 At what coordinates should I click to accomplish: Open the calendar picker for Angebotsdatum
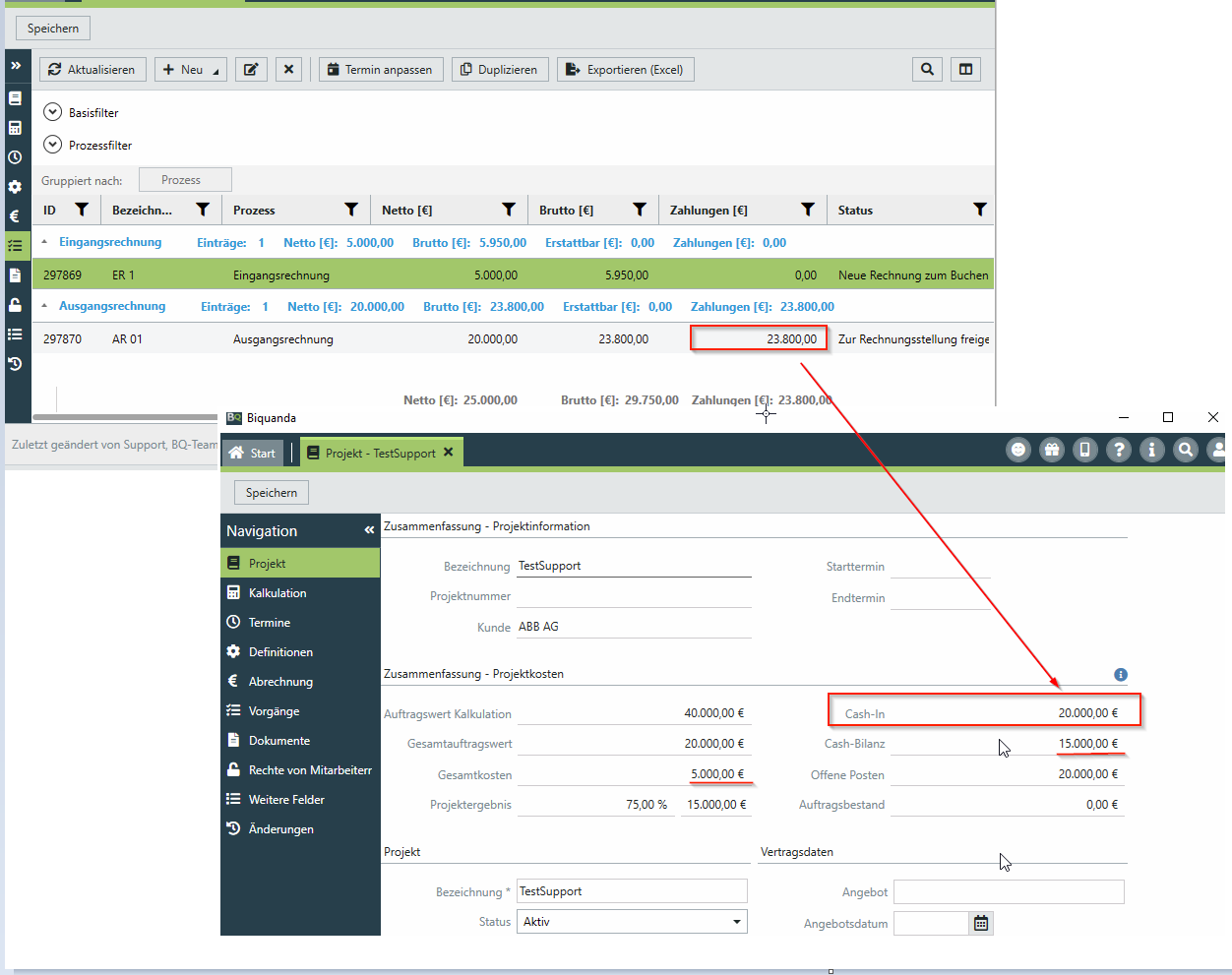tap(981, 923)
